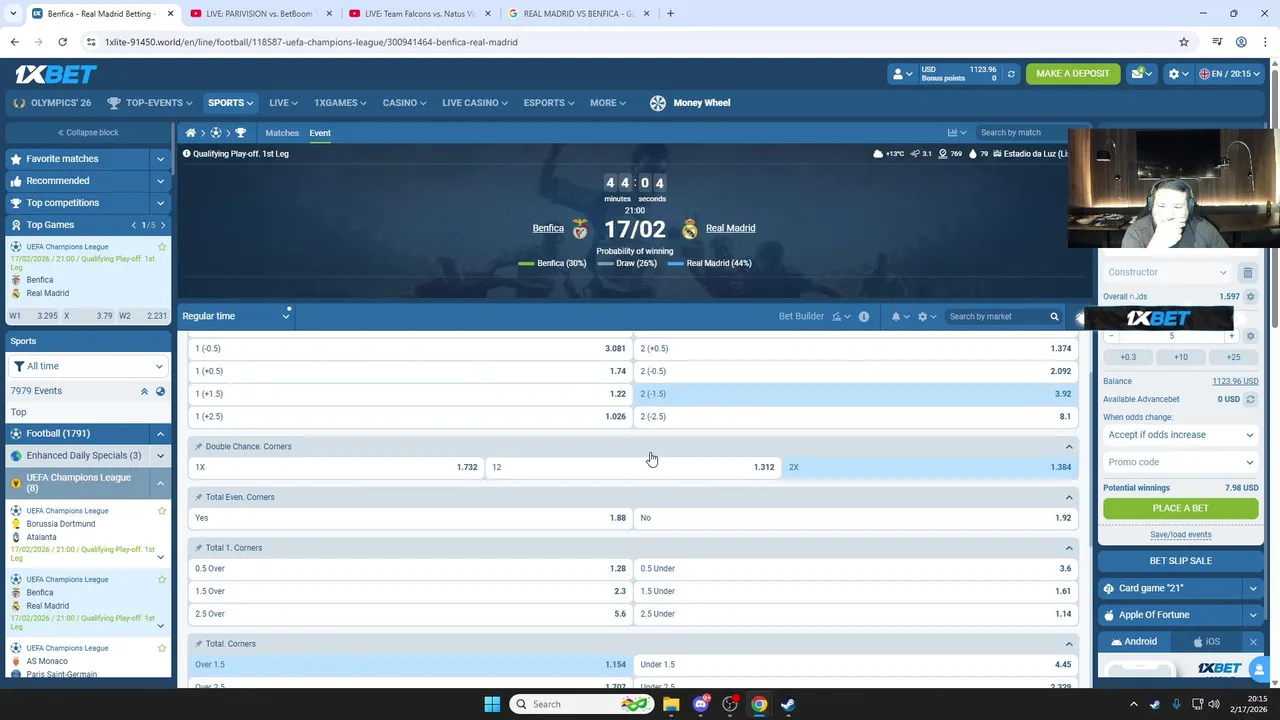Star the Borussia Dortmund match as favorite
Screen dimensions: 1280x720
162,511
